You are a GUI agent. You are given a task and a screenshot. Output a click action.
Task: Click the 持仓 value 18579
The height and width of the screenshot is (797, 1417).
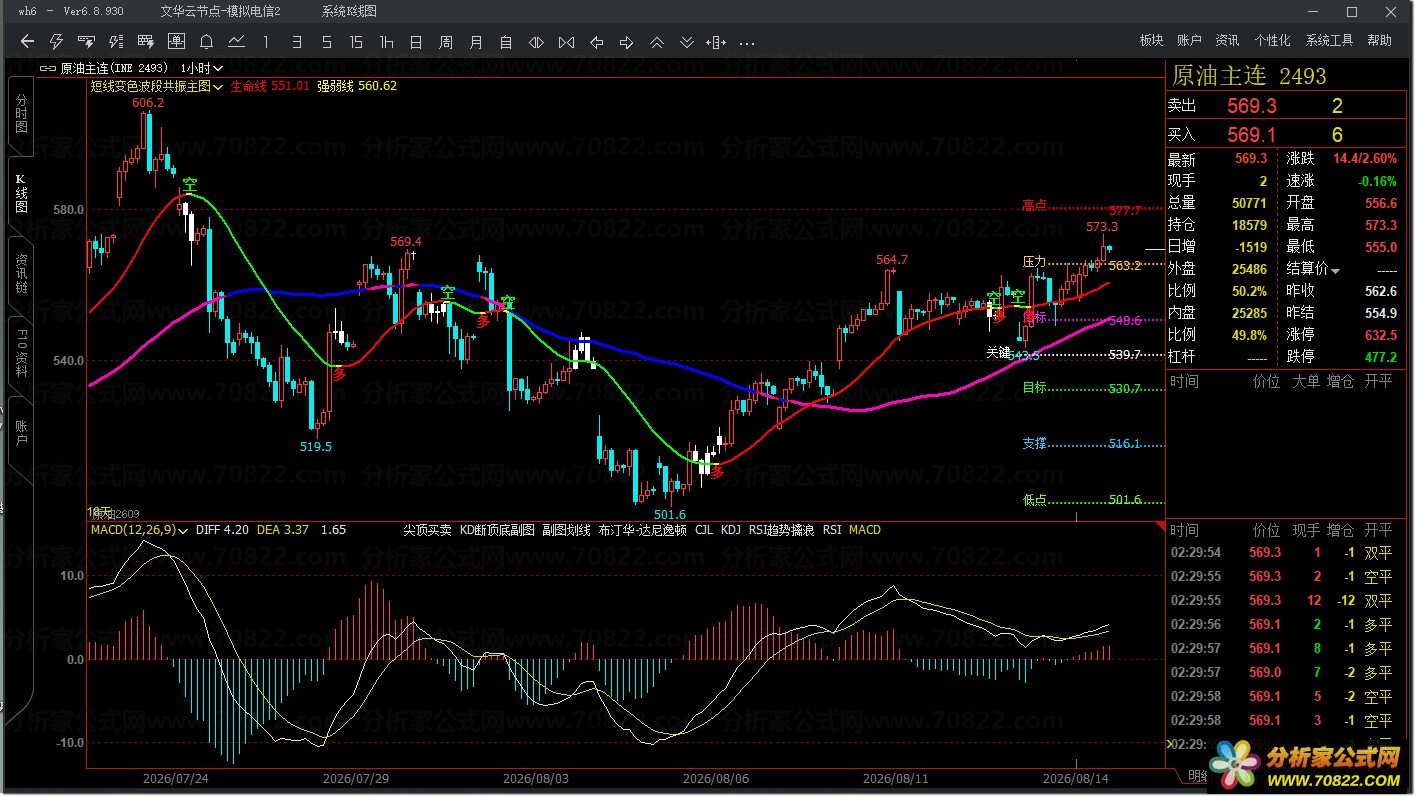tap(1249, 225)
